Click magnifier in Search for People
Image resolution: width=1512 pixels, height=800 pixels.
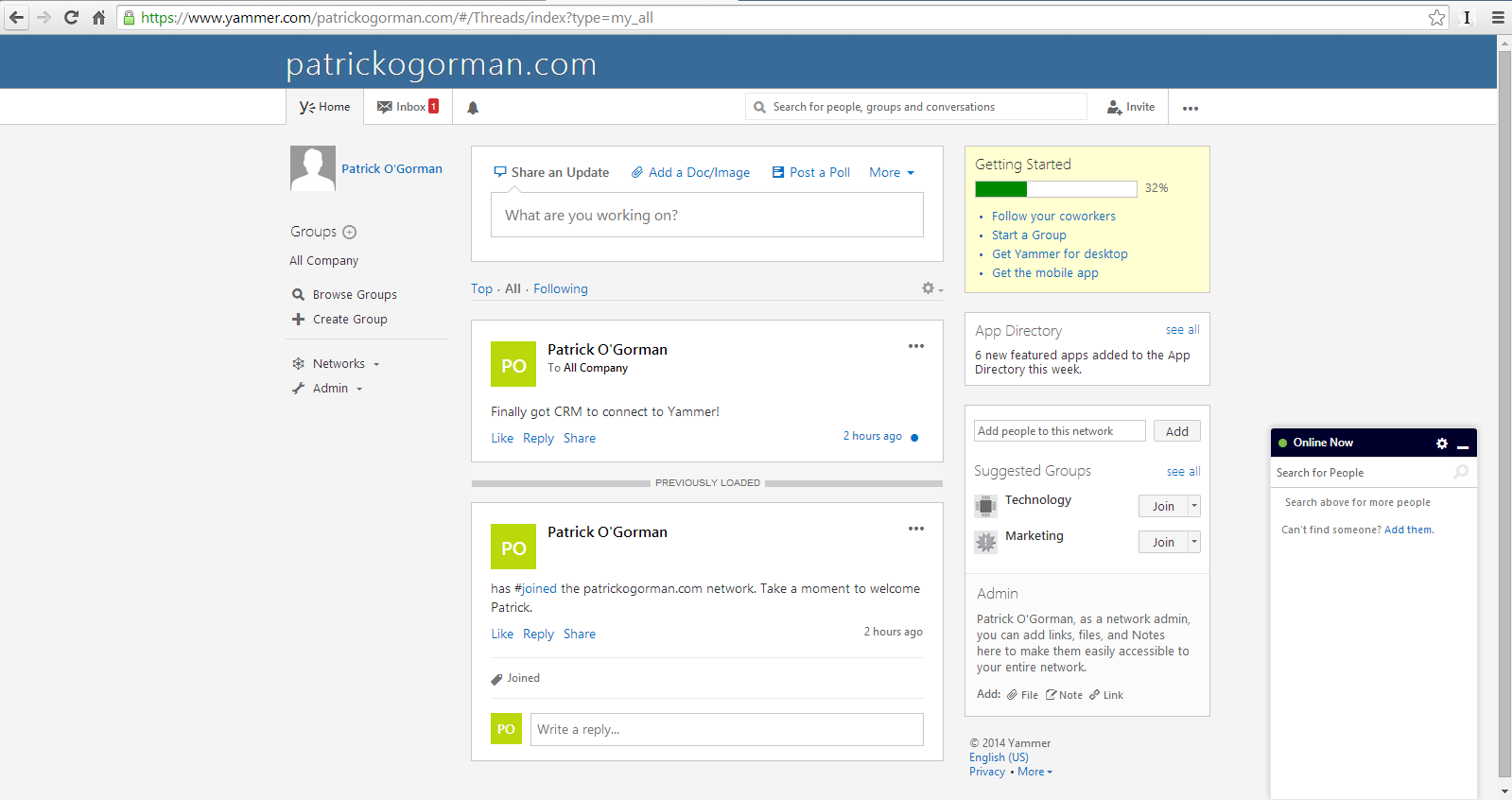[x=1461, y=472]
